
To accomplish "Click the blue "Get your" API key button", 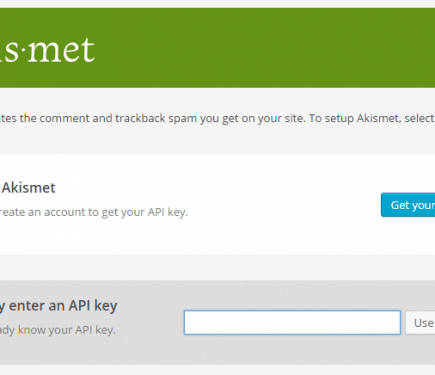I will point(408,205).
